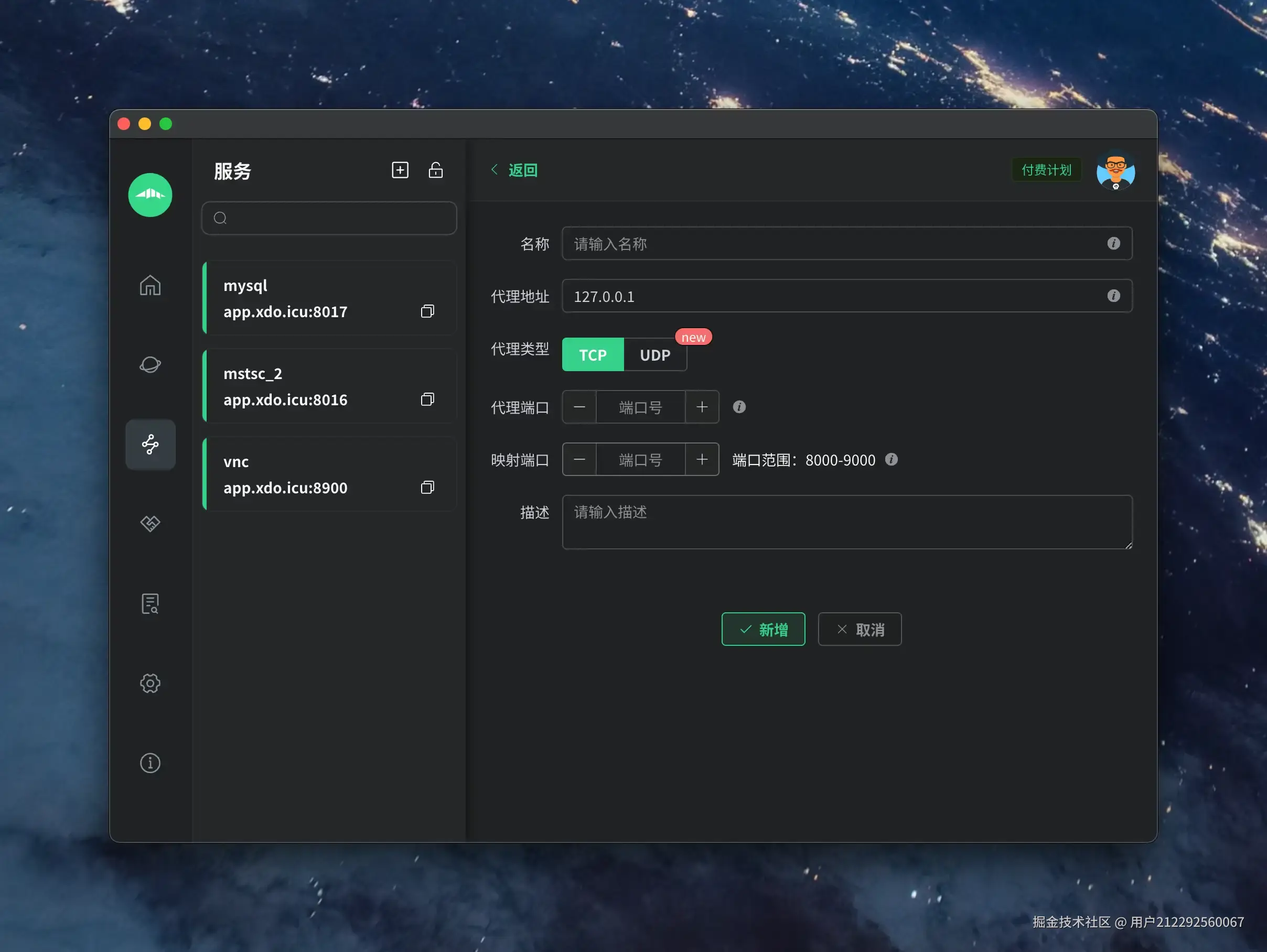Viewport: 1267px width, 952px height.
Task: Open settings gear in sidebar
Action: 150,683
